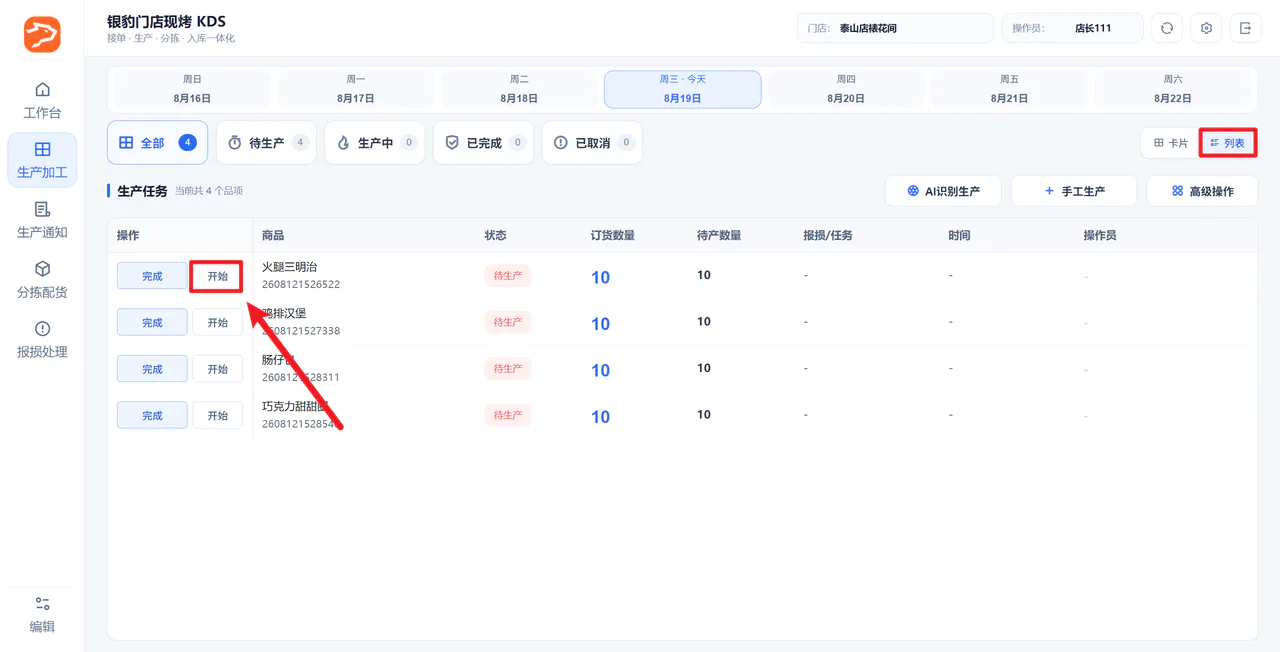Click the 门店 field showing 泰山店裱花间
1280x652 pixels.
pyautogui.click(x=895, y=28)
